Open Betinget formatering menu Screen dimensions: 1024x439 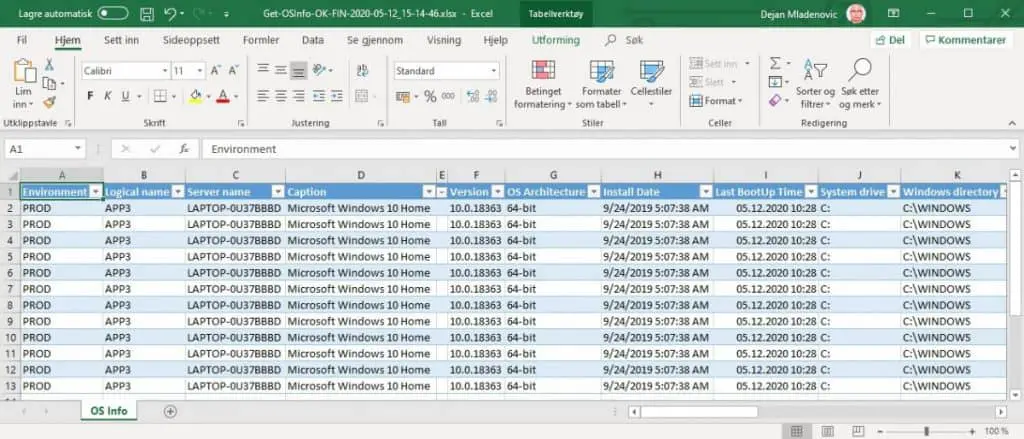pyautogui.click(x=542, y=84)
